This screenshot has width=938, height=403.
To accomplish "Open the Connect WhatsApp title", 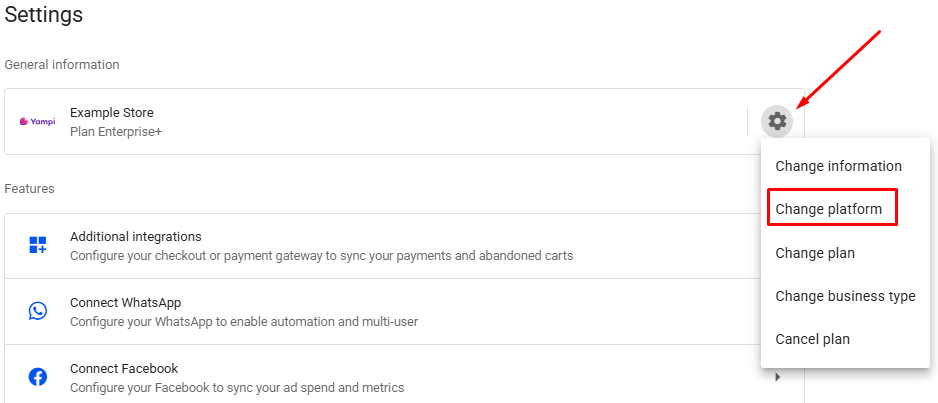I will (125, 303).
